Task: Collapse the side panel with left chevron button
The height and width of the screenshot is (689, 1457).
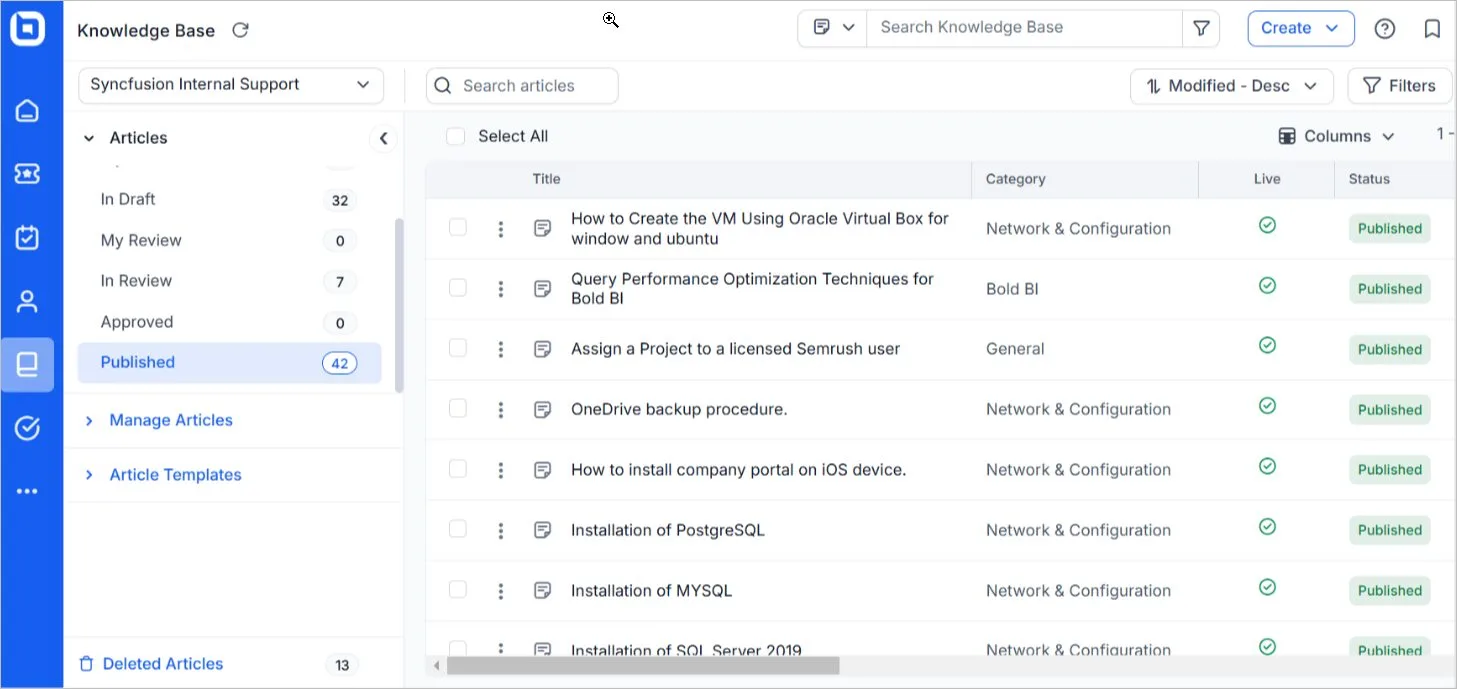Action: [x=383, y=139]
